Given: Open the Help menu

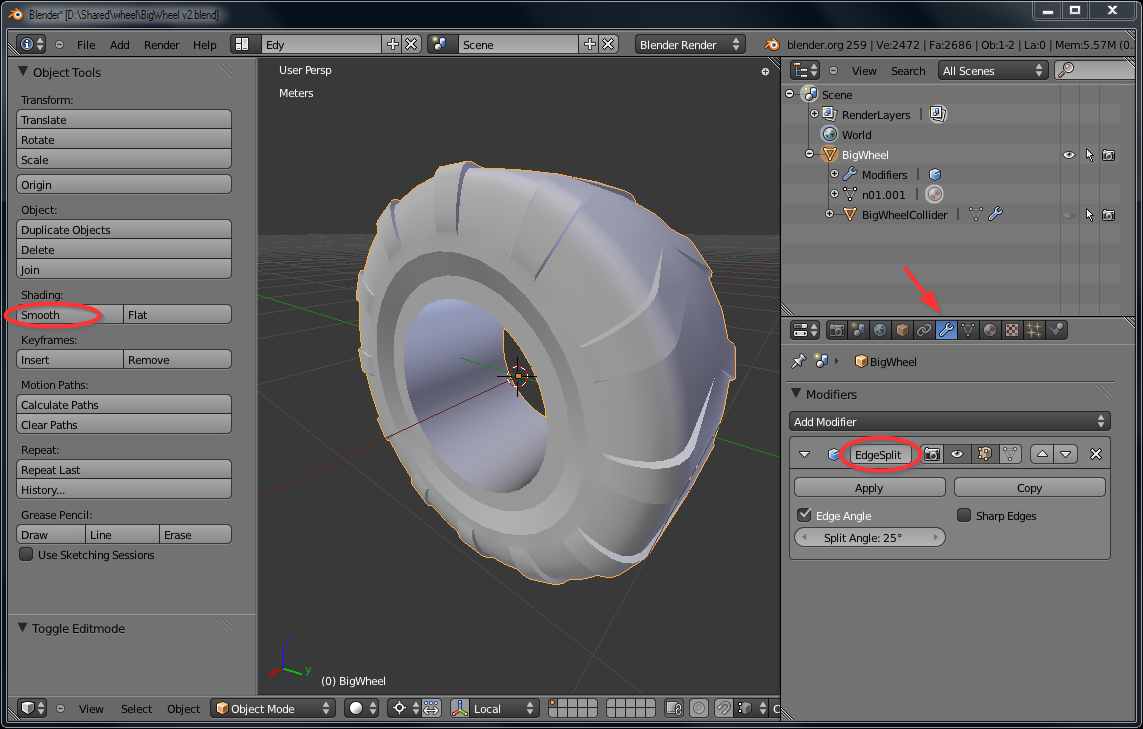Looking at the screenshot, I should click(205, 44).
